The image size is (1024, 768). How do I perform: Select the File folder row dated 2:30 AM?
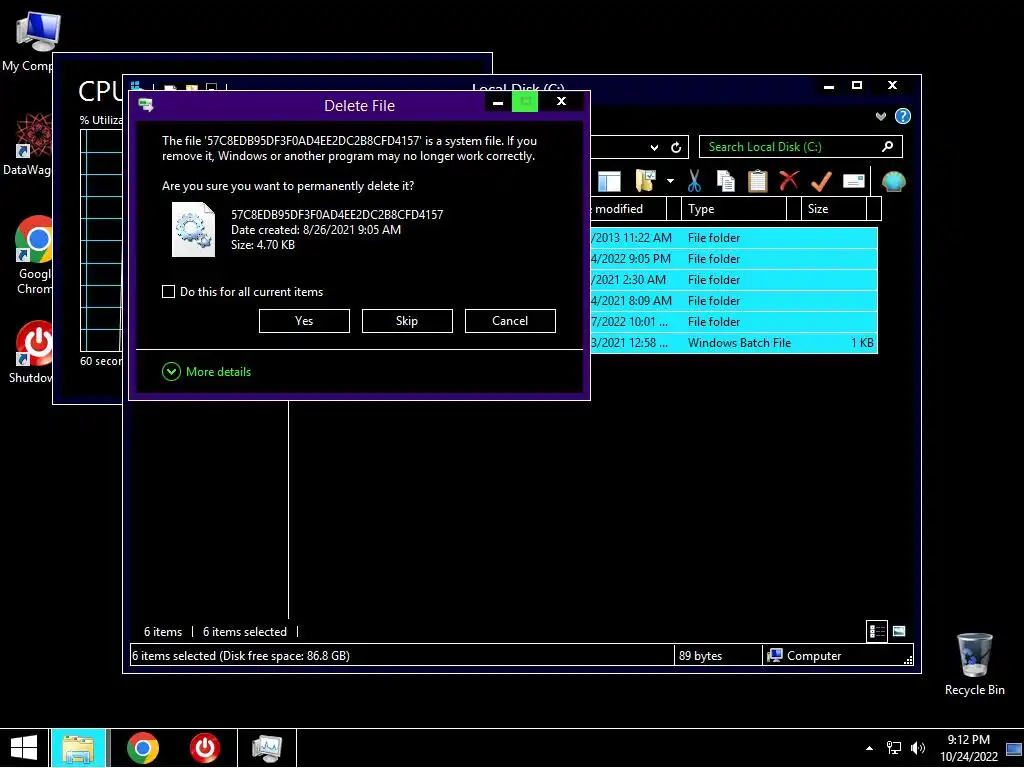click(x=733, y=280)
